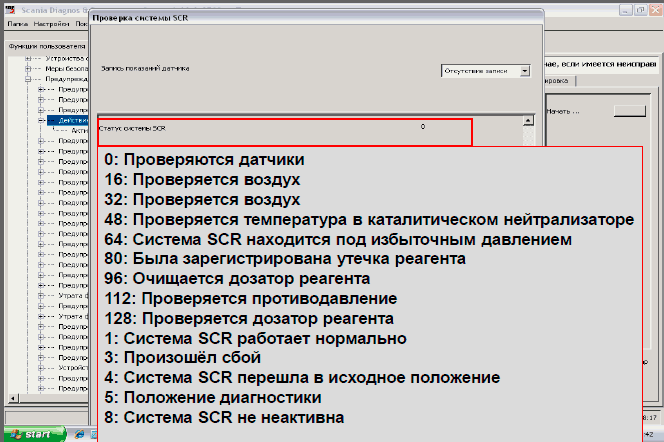The width and height of the screenshot is (664, 442).
Task: Expand the Меры безопасности tree node
Action: point(27,69)
